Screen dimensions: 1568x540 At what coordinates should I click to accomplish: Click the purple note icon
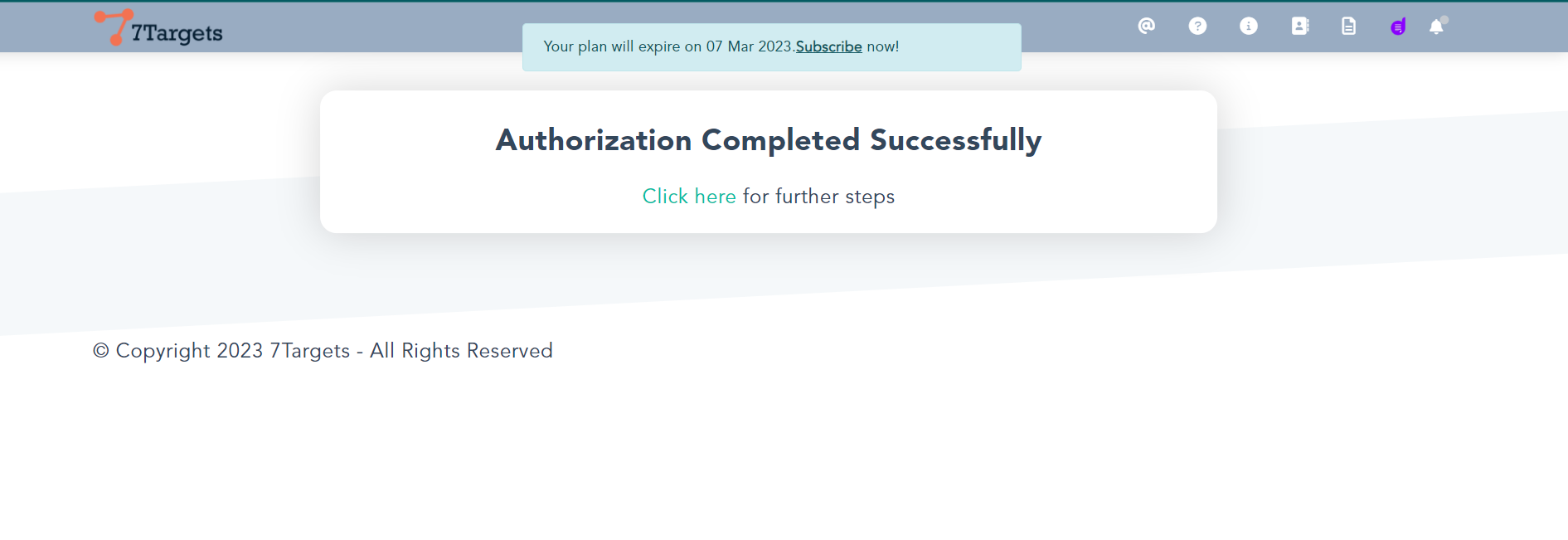[x=1398, y=27]
